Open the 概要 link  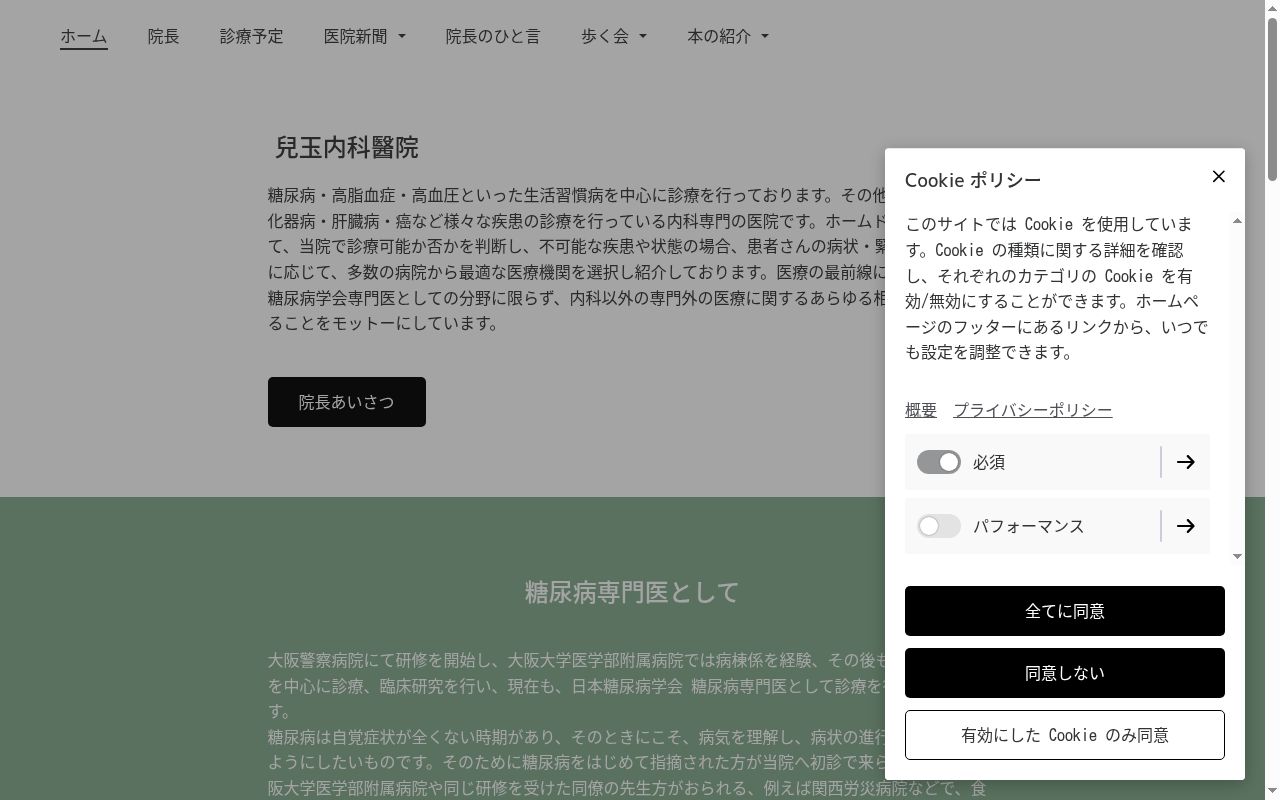tap(921, 410)
